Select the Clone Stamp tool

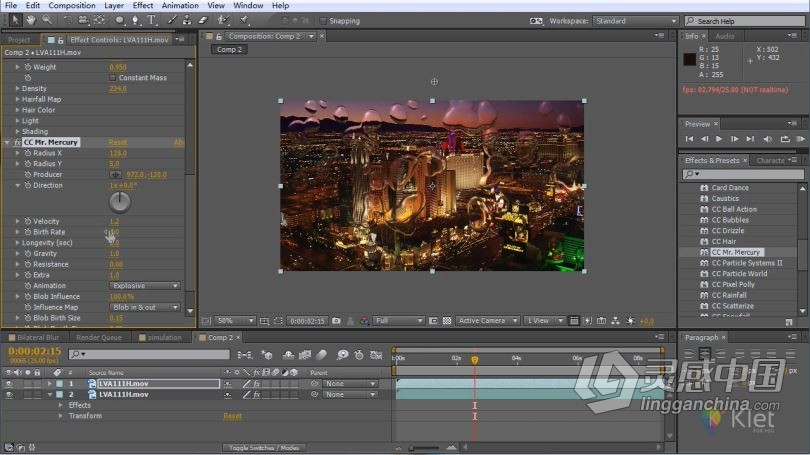click(187, 20)
